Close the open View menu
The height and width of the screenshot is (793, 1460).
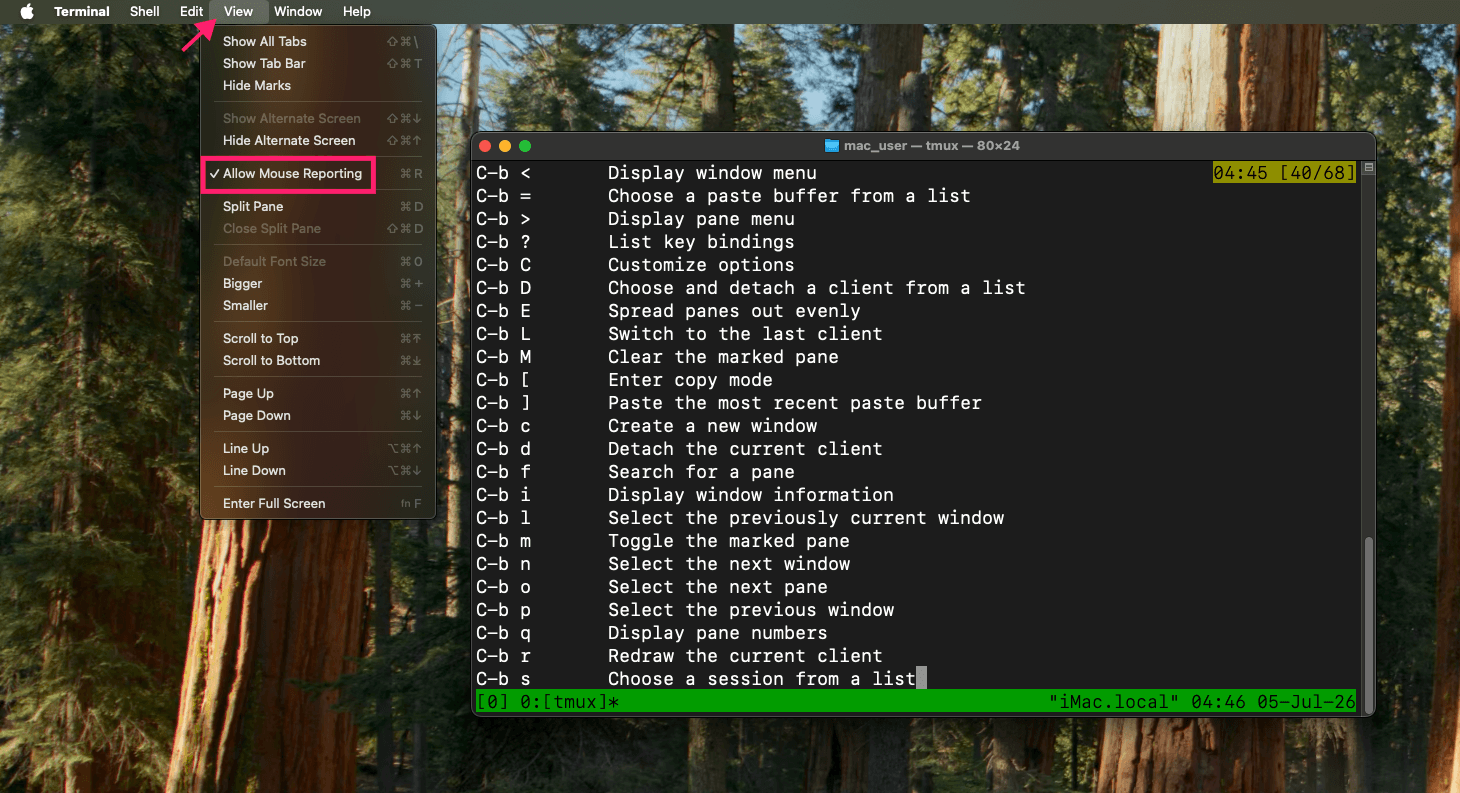(239, 12)
